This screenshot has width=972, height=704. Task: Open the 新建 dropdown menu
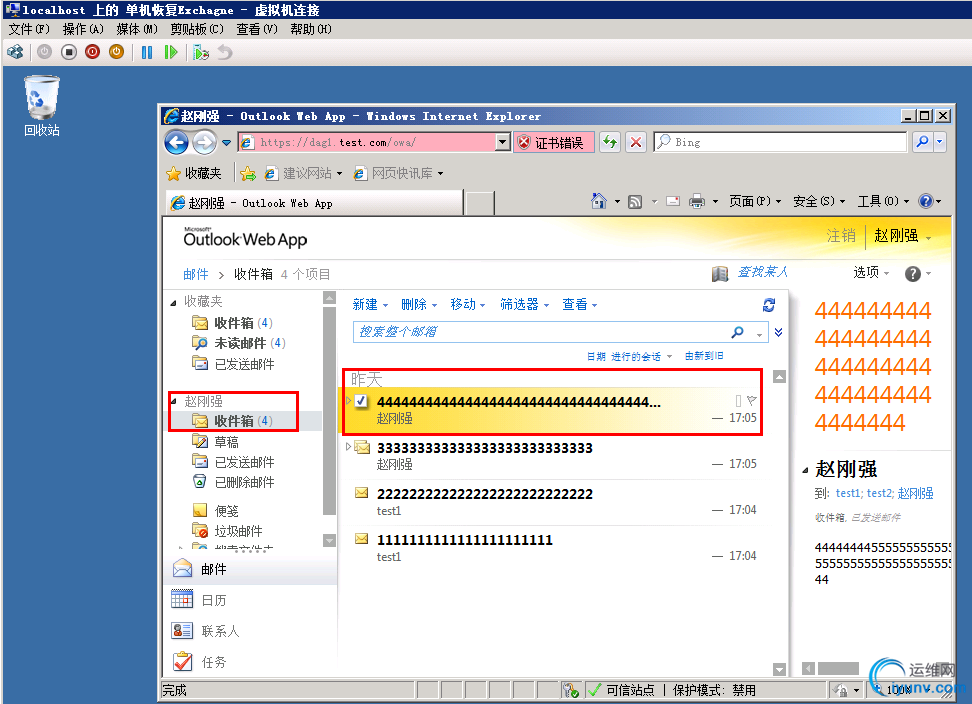[x=370, y=305]
